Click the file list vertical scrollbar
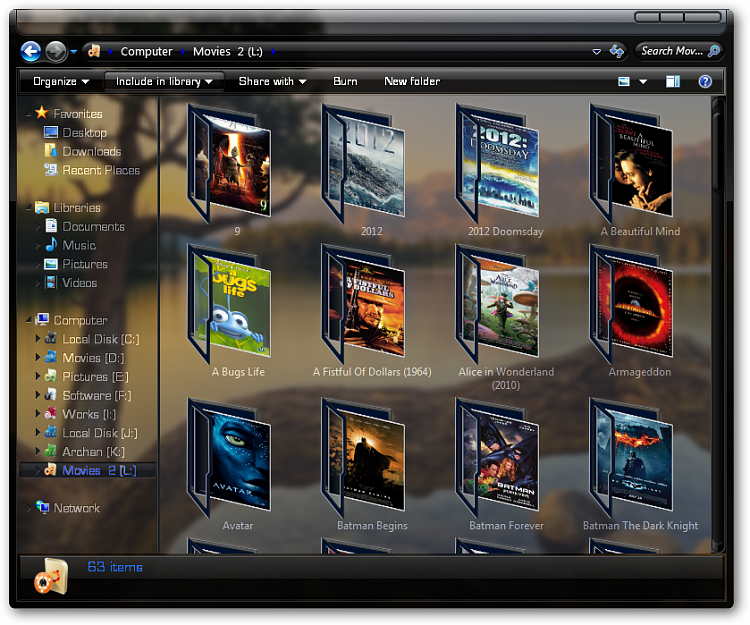Viewport: 750px width, 625px height. [718, 325]
